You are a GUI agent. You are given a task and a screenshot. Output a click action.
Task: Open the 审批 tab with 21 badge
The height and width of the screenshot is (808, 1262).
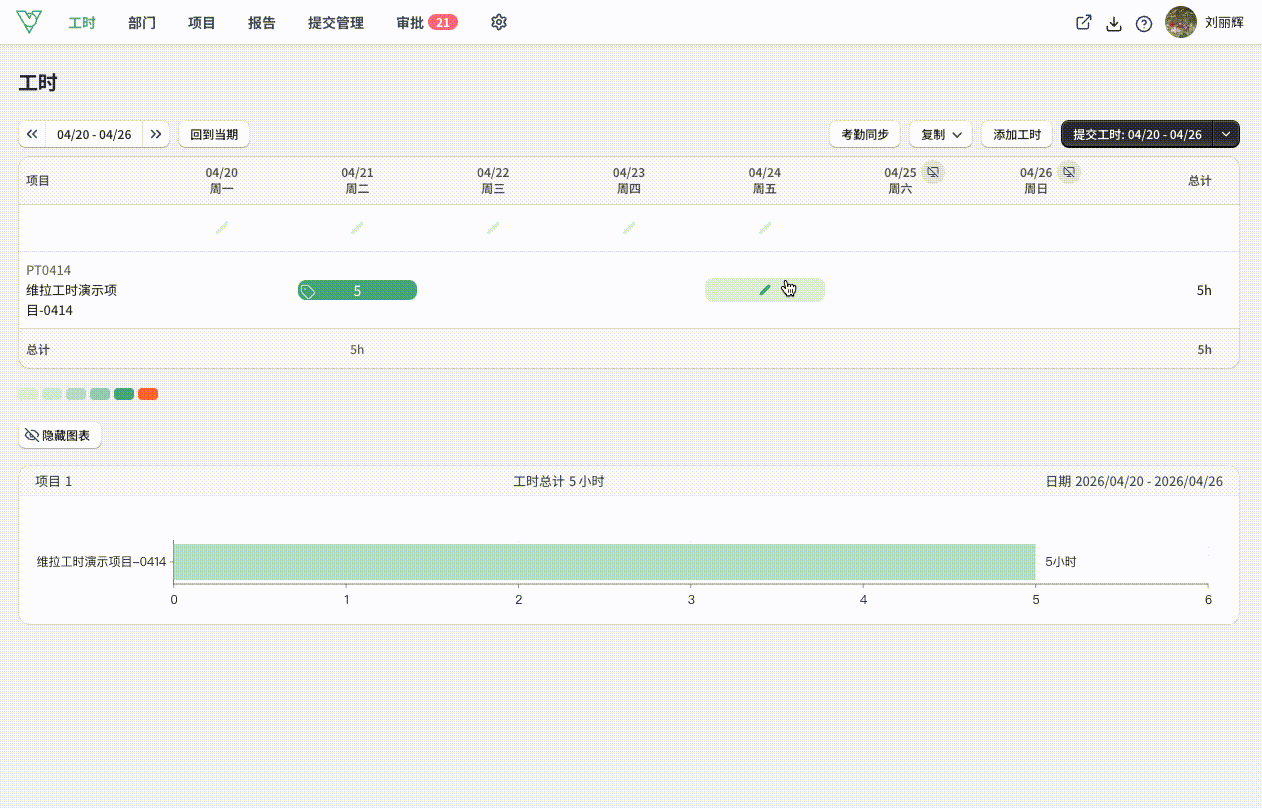point(427,22)
